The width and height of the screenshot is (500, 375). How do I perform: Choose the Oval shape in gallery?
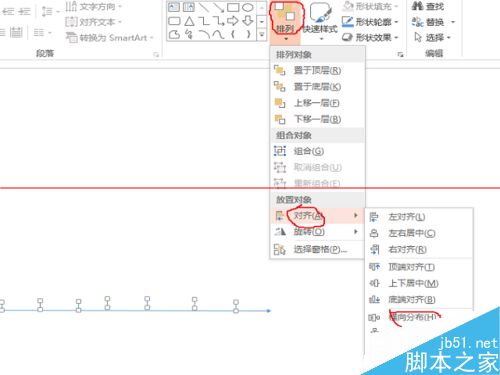[248, 7]
